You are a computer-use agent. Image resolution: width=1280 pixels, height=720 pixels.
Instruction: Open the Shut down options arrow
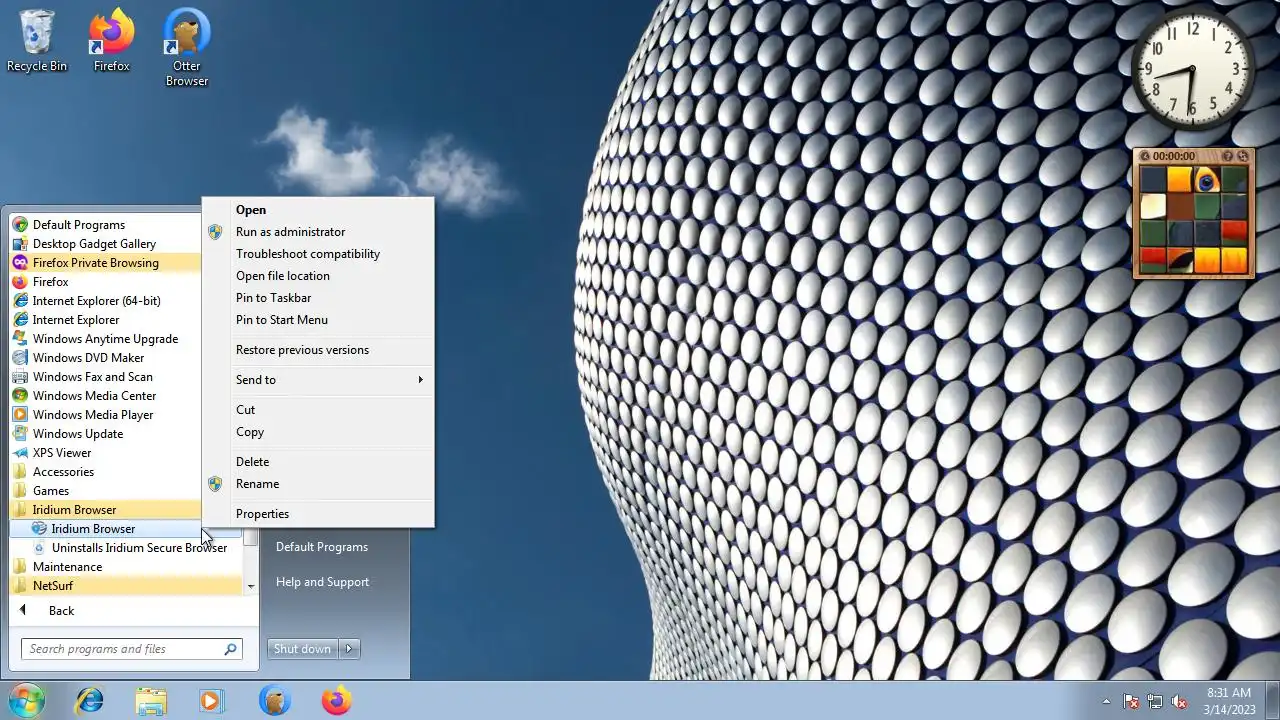coord(349,649)
